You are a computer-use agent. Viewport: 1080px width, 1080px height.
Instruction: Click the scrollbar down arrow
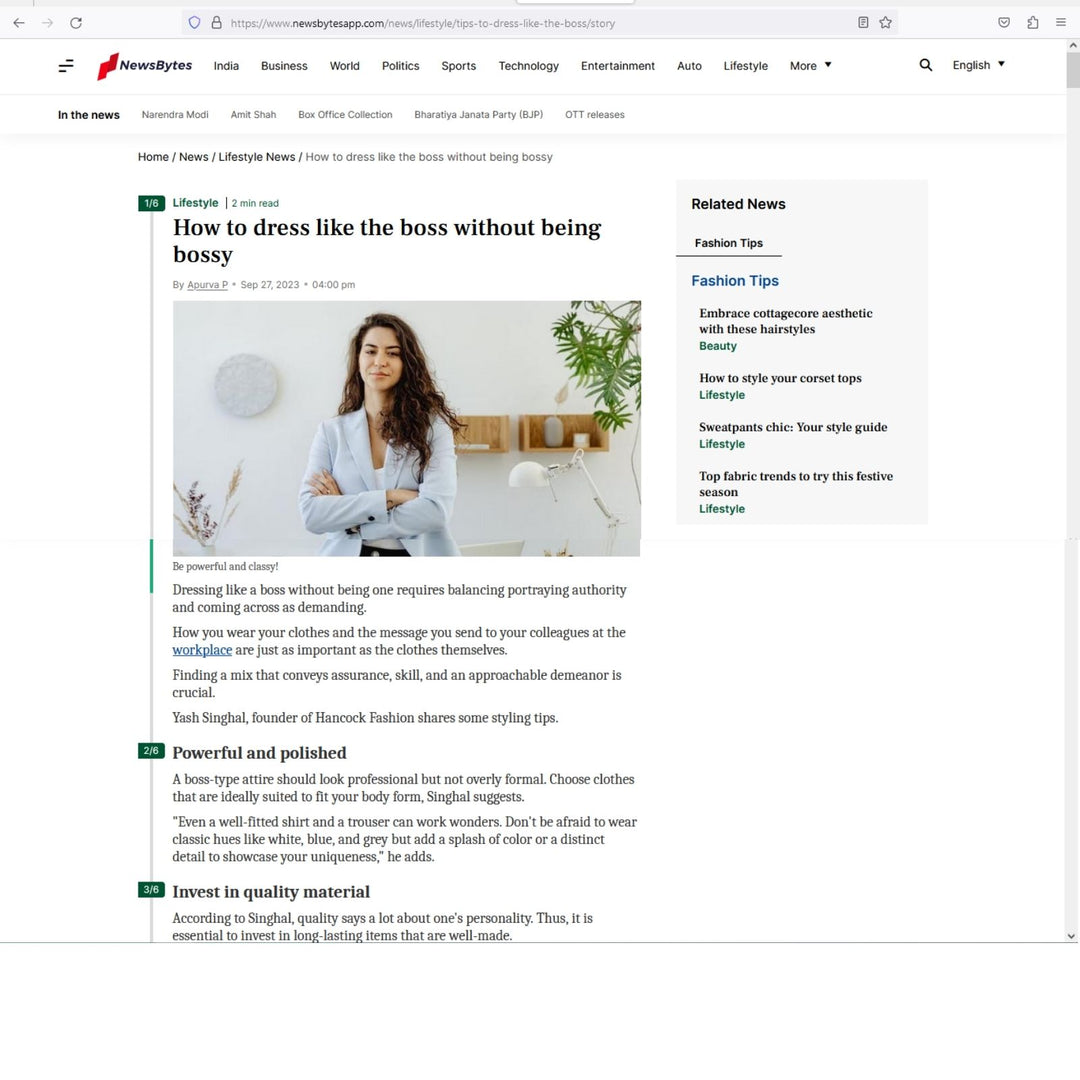[x=1071, y=936]
